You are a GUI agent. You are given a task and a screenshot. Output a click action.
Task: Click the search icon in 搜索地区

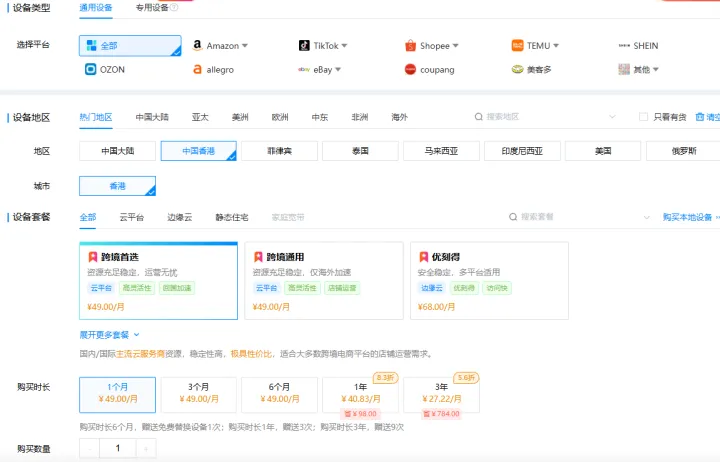coord(478,117)
